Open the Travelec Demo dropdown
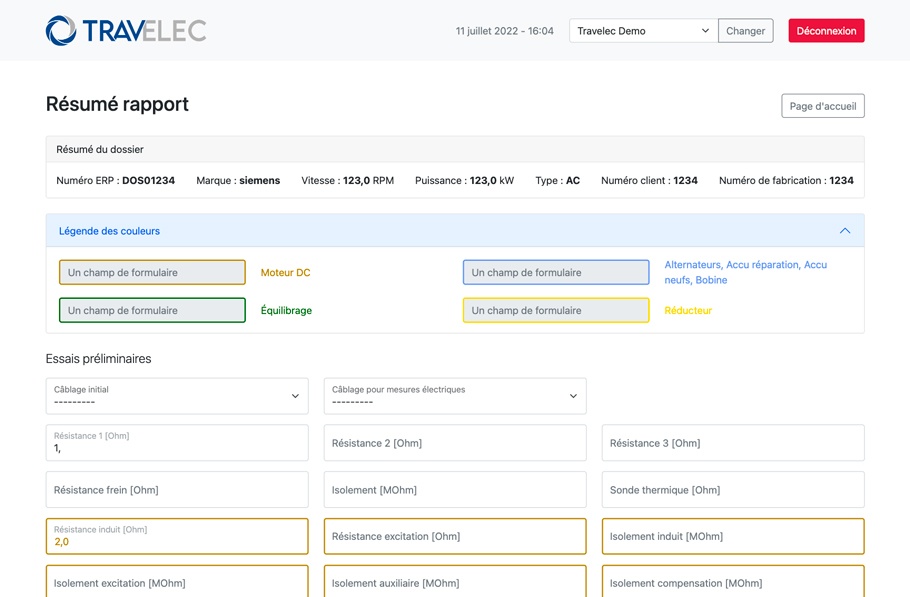 tap(643, 31)
